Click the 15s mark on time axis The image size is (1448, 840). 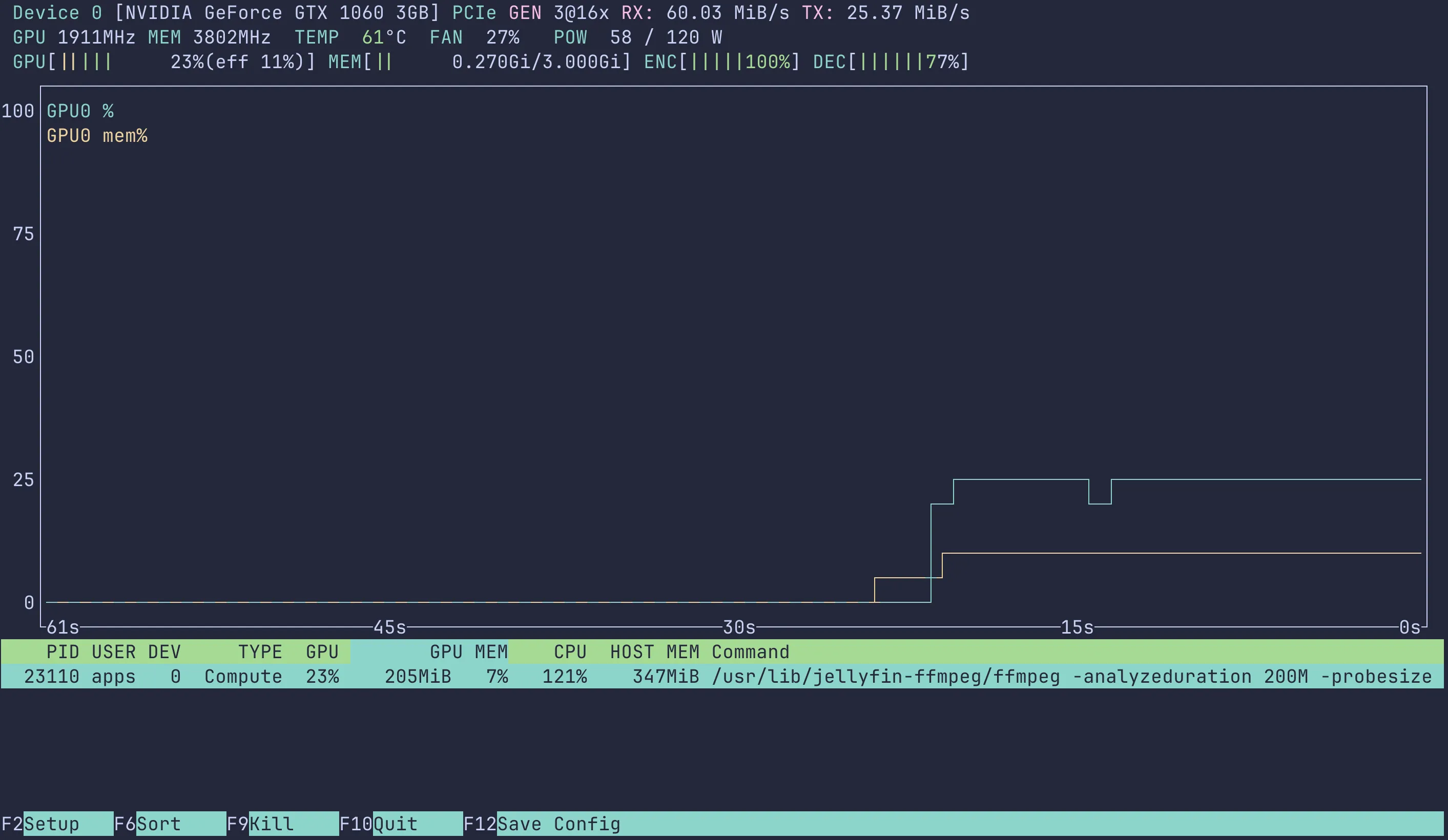[x=1077, y=627]
